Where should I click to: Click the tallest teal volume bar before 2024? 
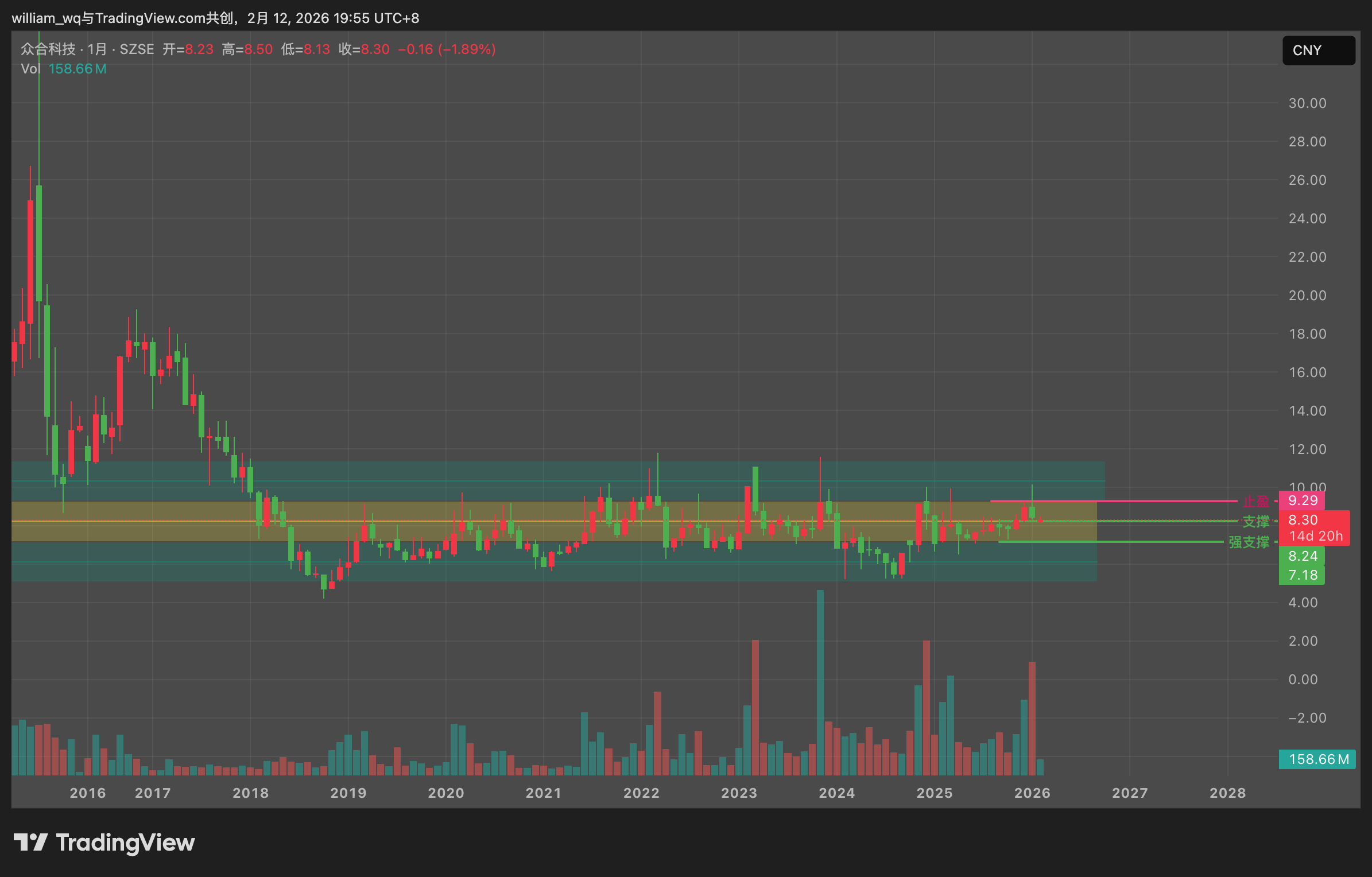tap(820, 682)
